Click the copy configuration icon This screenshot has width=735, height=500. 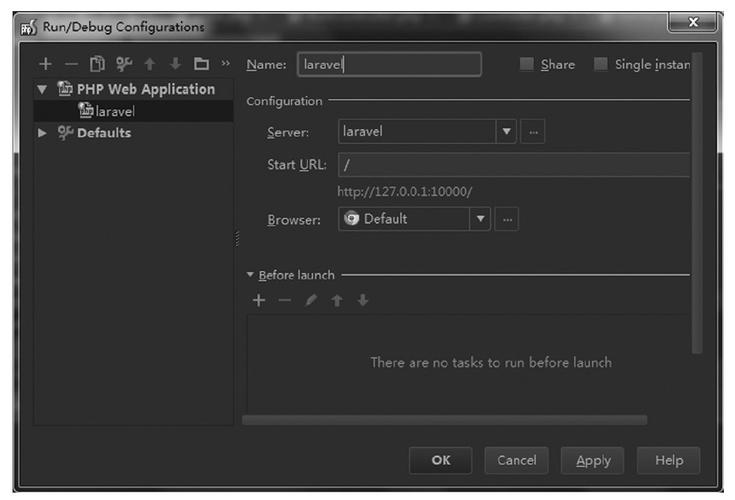(97, 64)
